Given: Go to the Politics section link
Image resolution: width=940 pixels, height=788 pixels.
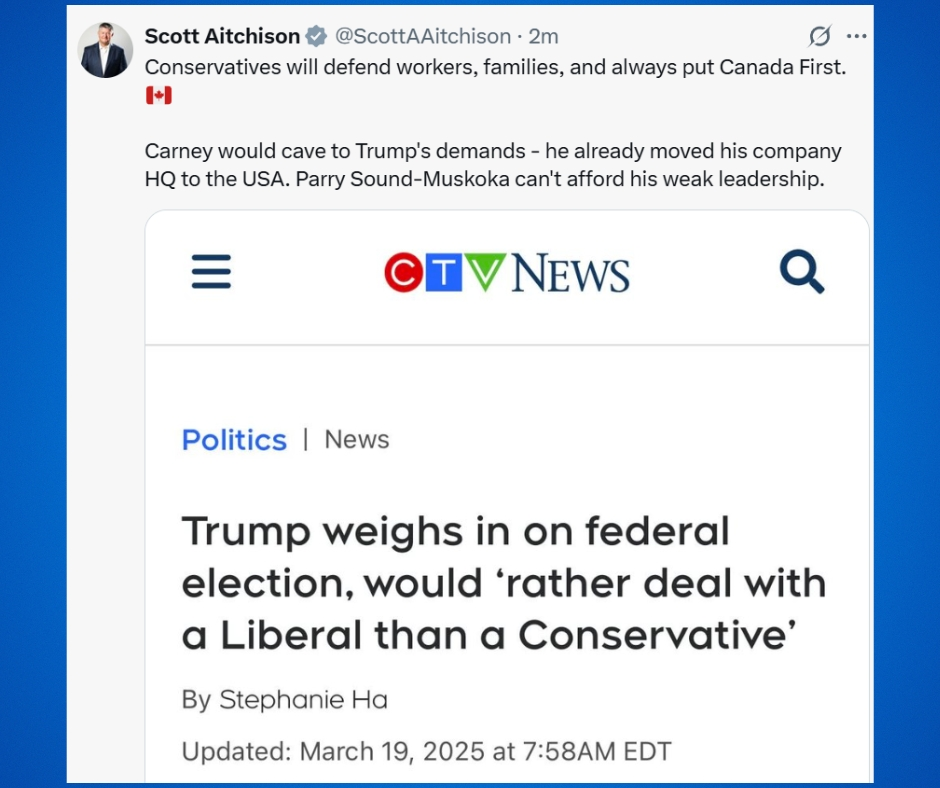Looking at the screenshot, I should point(234,440).
